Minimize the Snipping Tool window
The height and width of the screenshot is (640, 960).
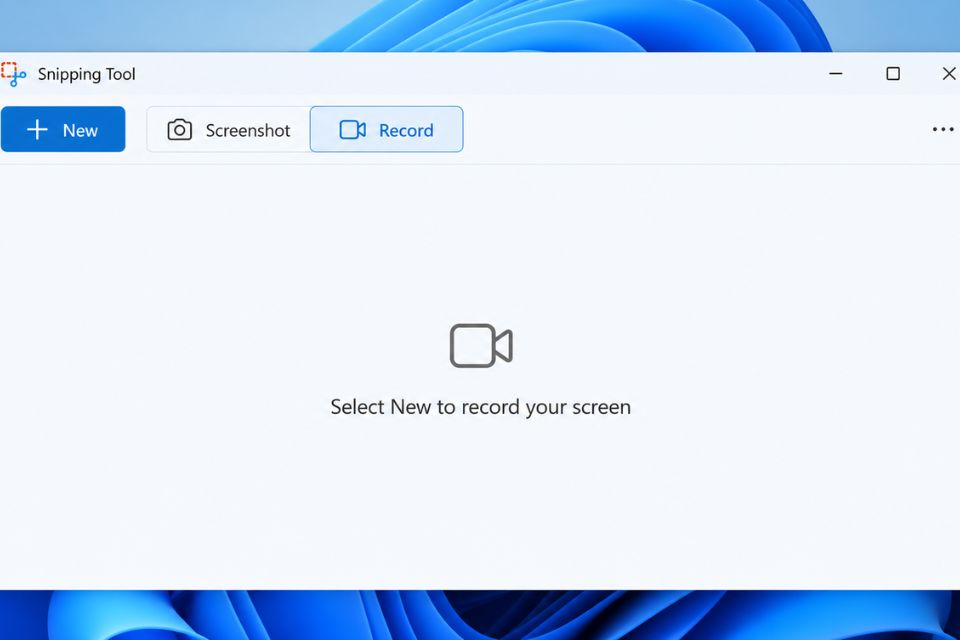(x=836, y=73)
